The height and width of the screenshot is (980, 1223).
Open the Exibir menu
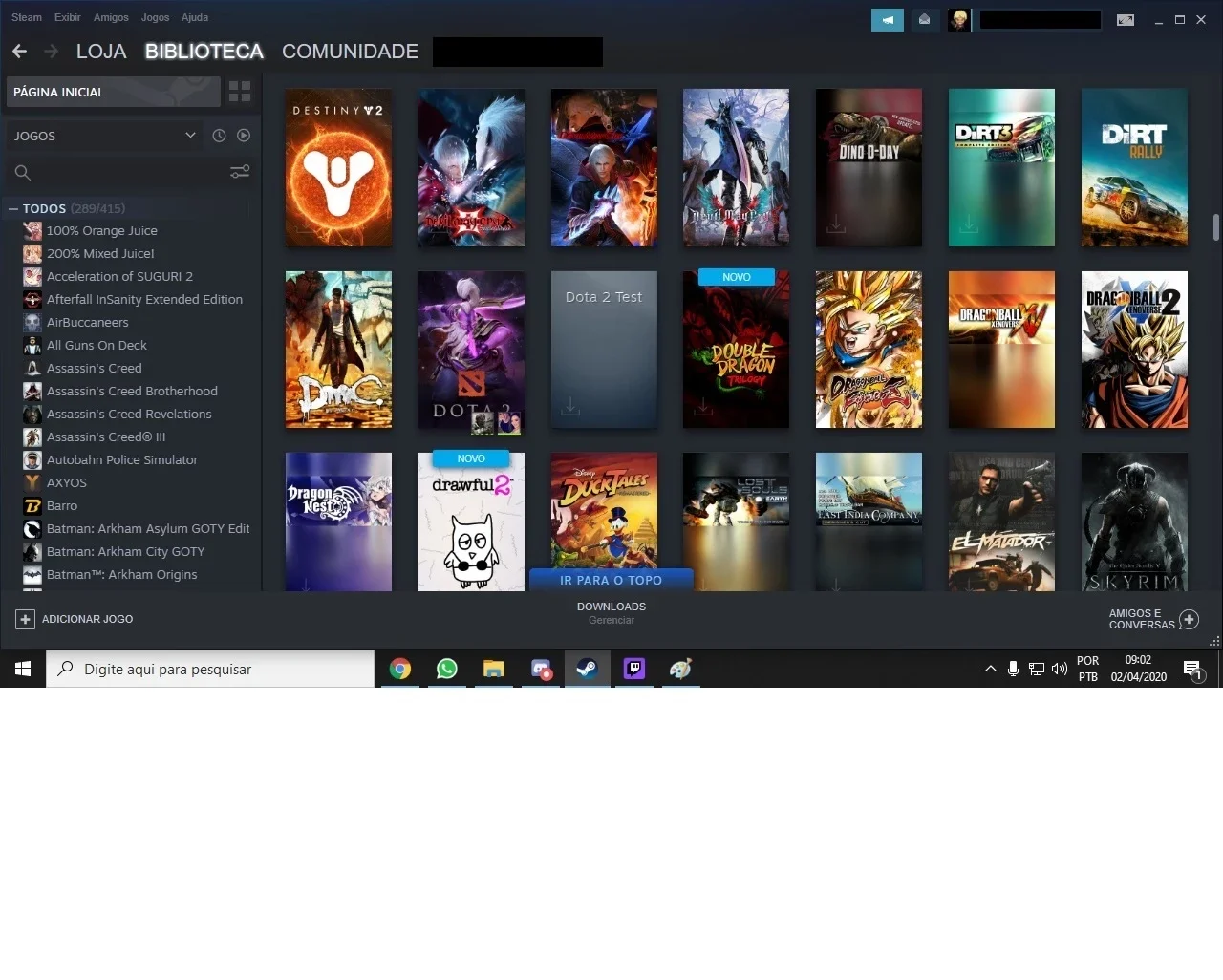68,17
